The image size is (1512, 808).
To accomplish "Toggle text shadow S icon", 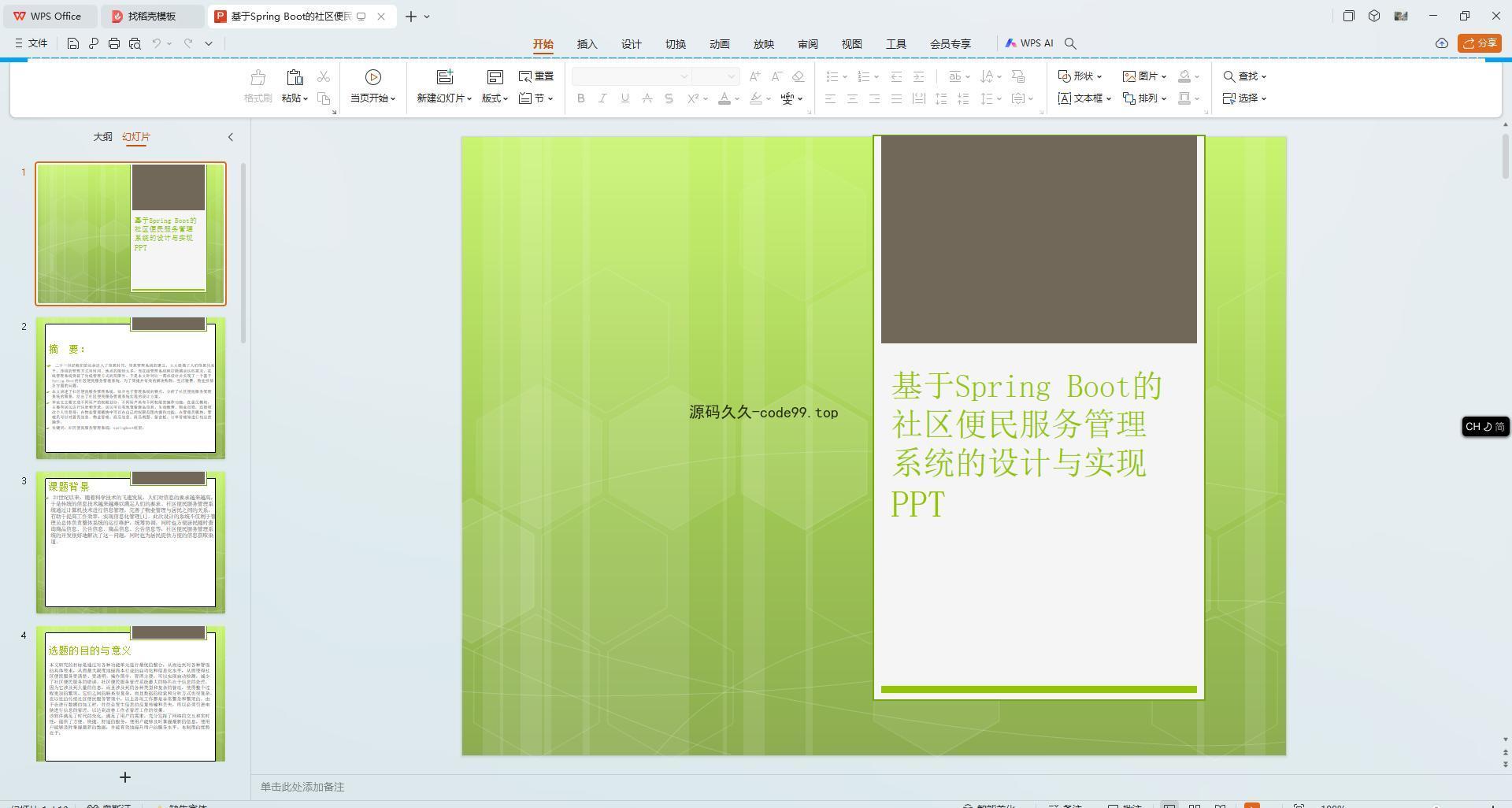I will pyautogui.click(x=669, y=98).
